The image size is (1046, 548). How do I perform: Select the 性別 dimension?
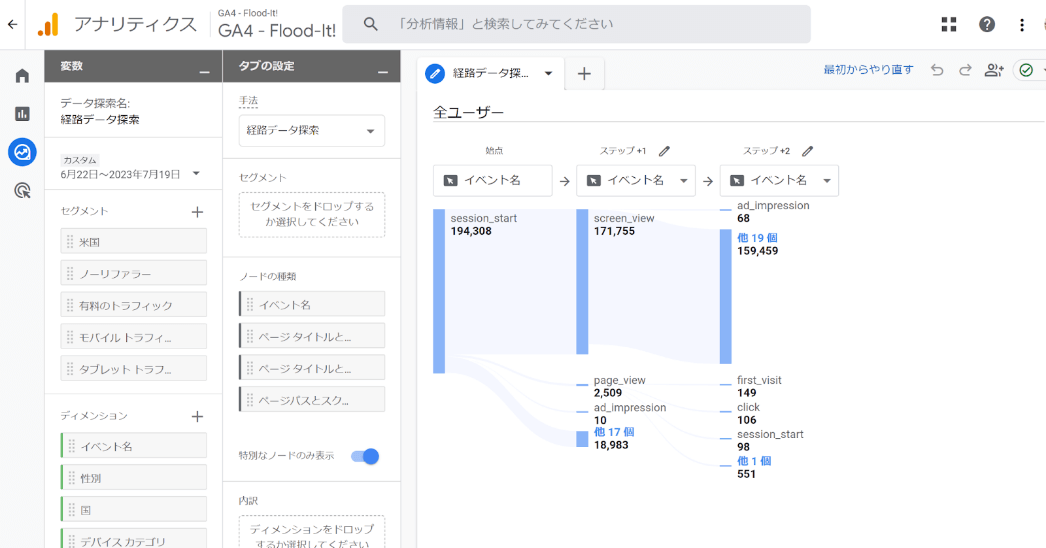[133, 478]
